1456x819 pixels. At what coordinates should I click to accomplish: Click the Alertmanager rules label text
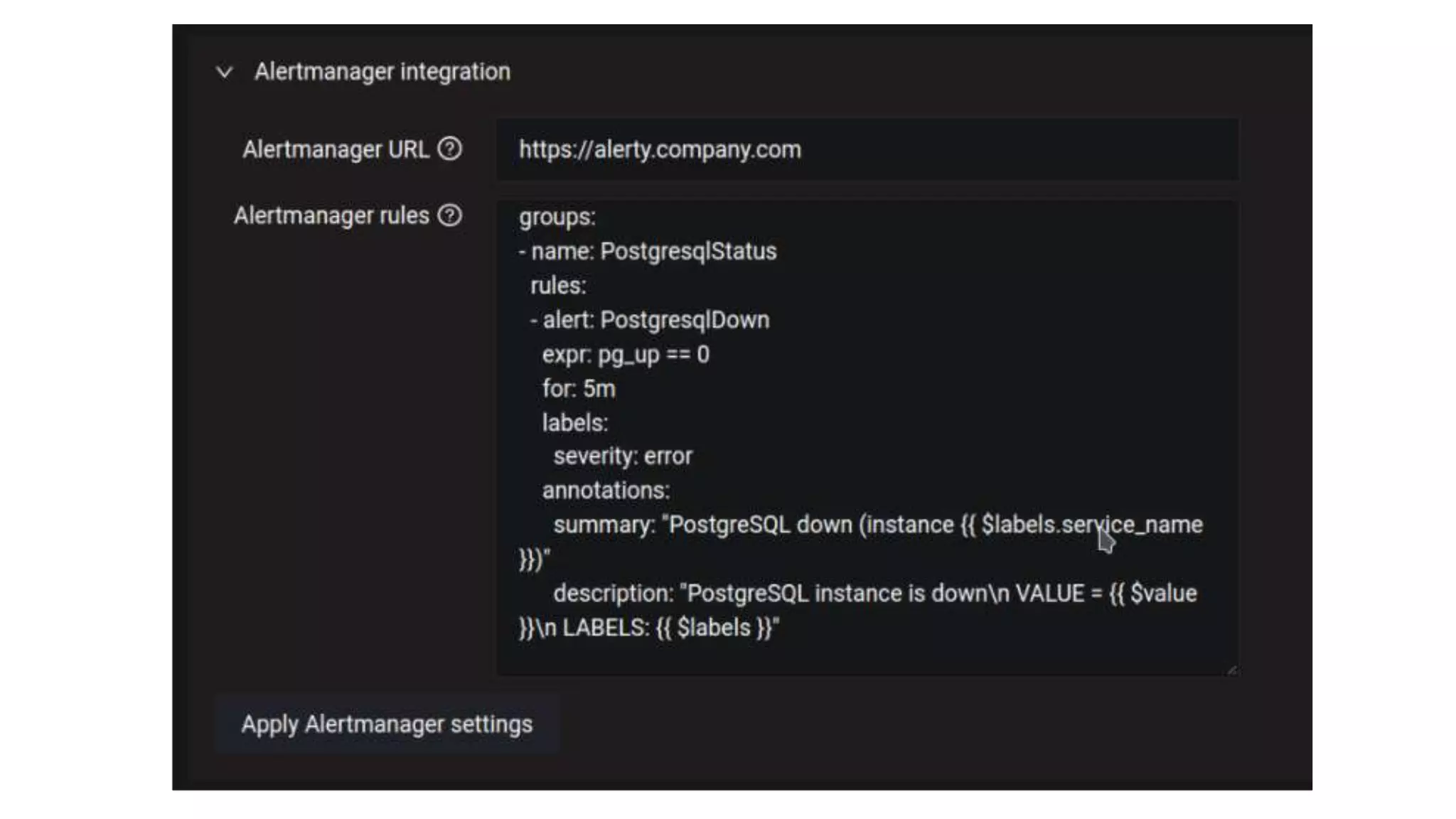click(331, 215)
